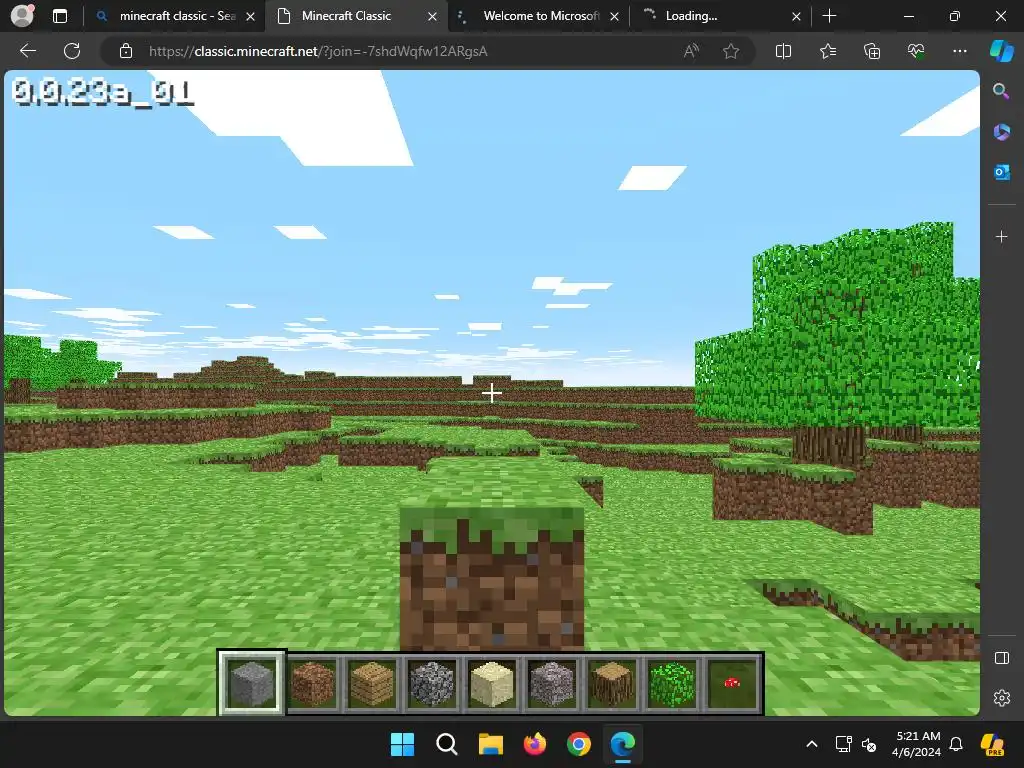Select the sand block in hotbar
1024x768 pixels.
(492, 683)
